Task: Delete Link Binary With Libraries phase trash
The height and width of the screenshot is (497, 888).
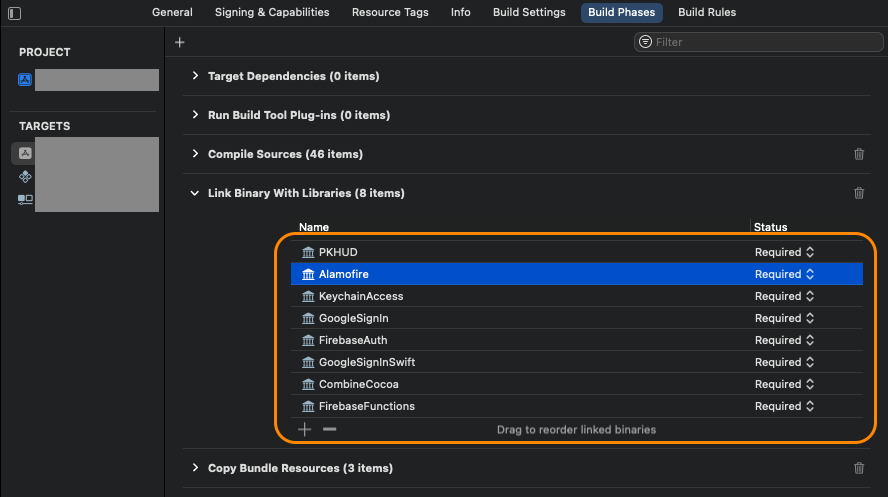Action: point(859,193)
